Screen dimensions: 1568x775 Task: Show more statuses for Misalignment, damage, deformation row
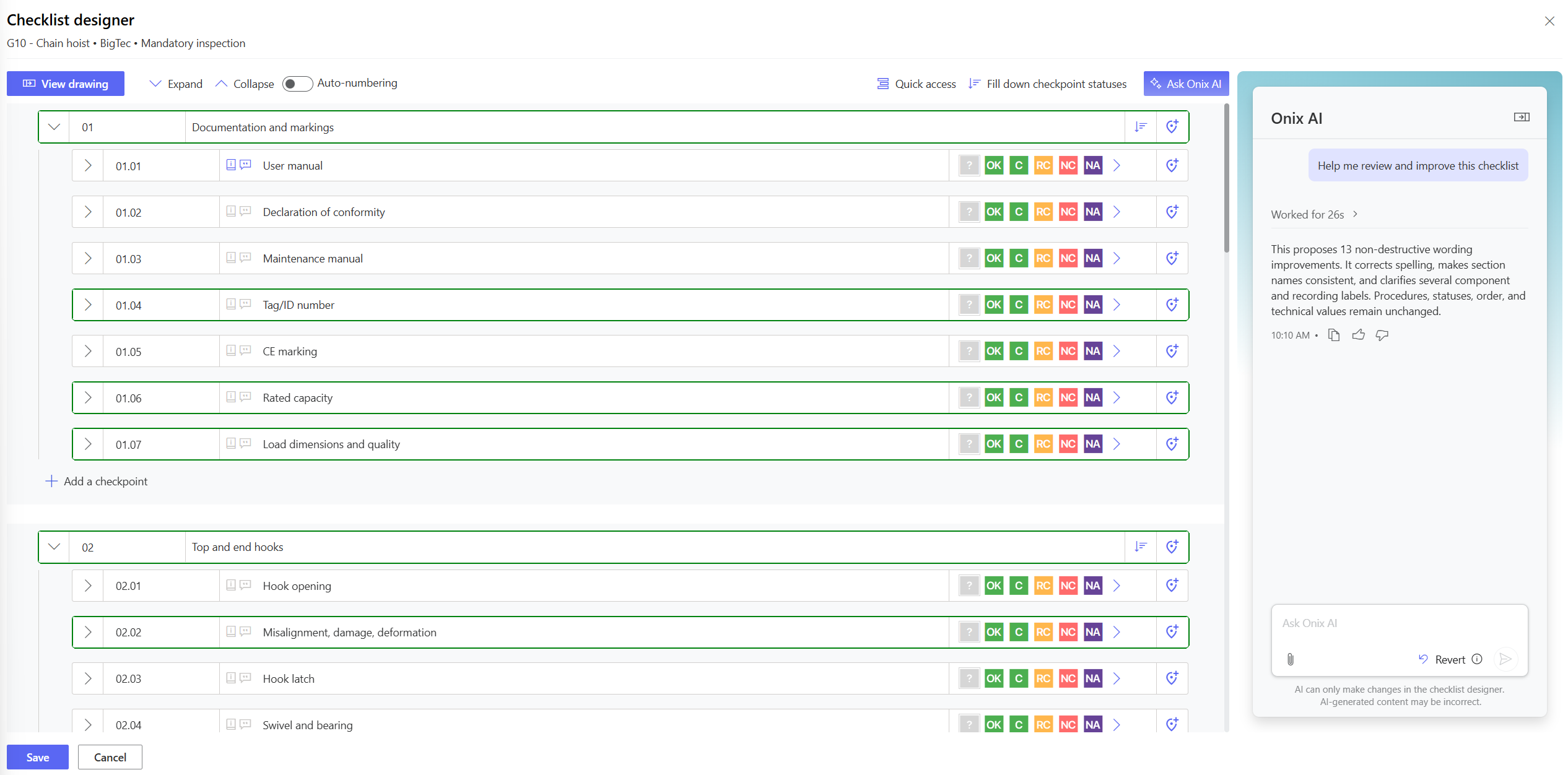pos(1117,632)
